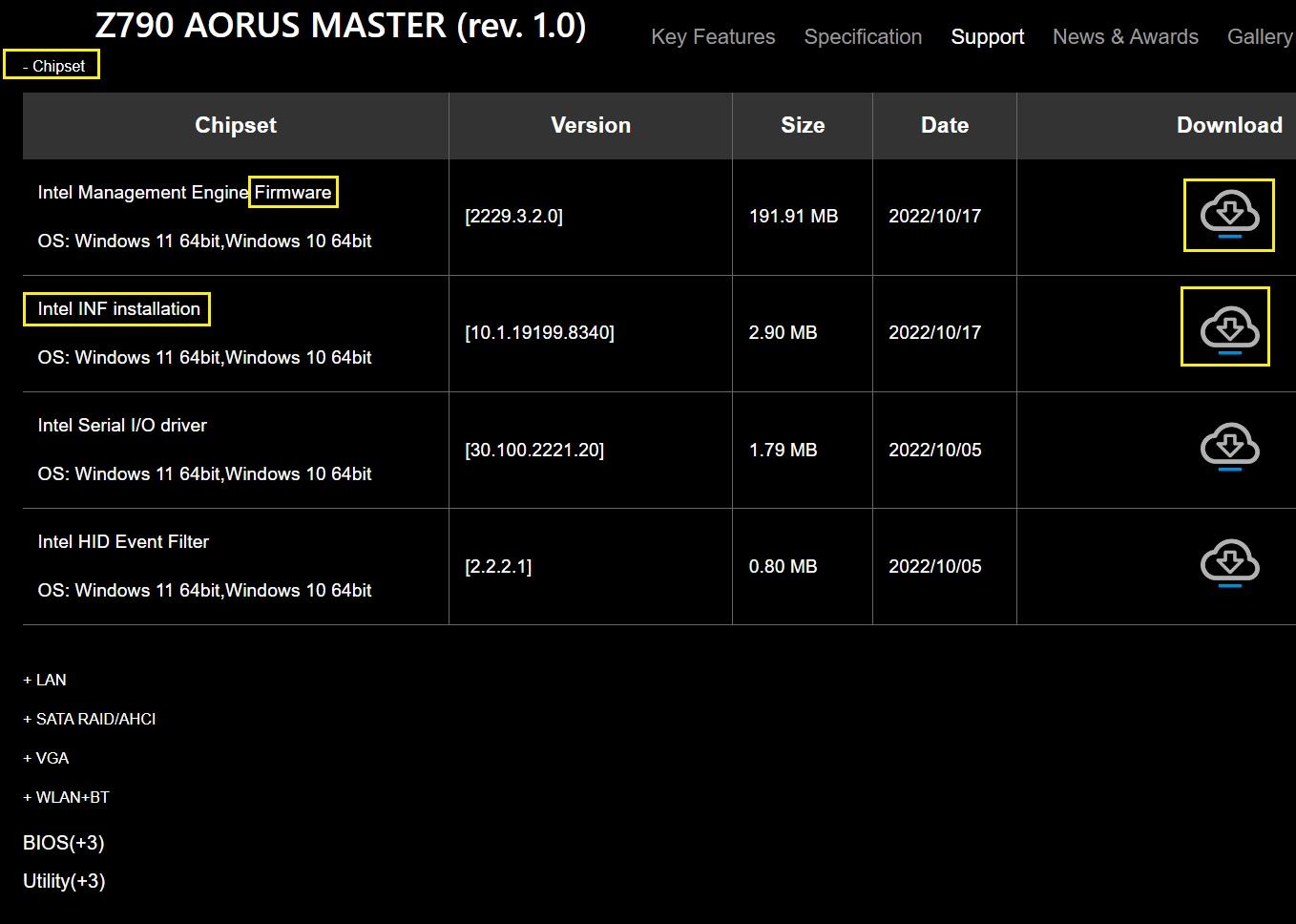Open the Utility(+3) category
The image size is (1296, 924).
64,881
